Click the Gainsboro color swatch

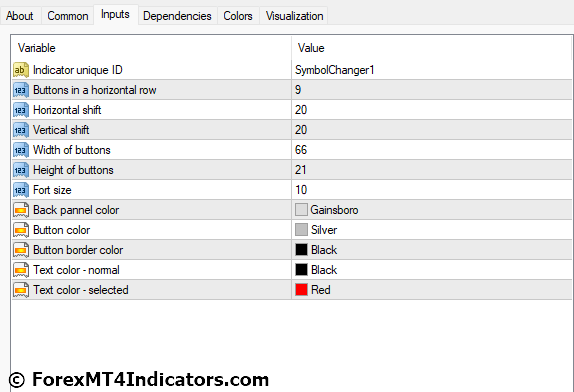pos(301,210)
